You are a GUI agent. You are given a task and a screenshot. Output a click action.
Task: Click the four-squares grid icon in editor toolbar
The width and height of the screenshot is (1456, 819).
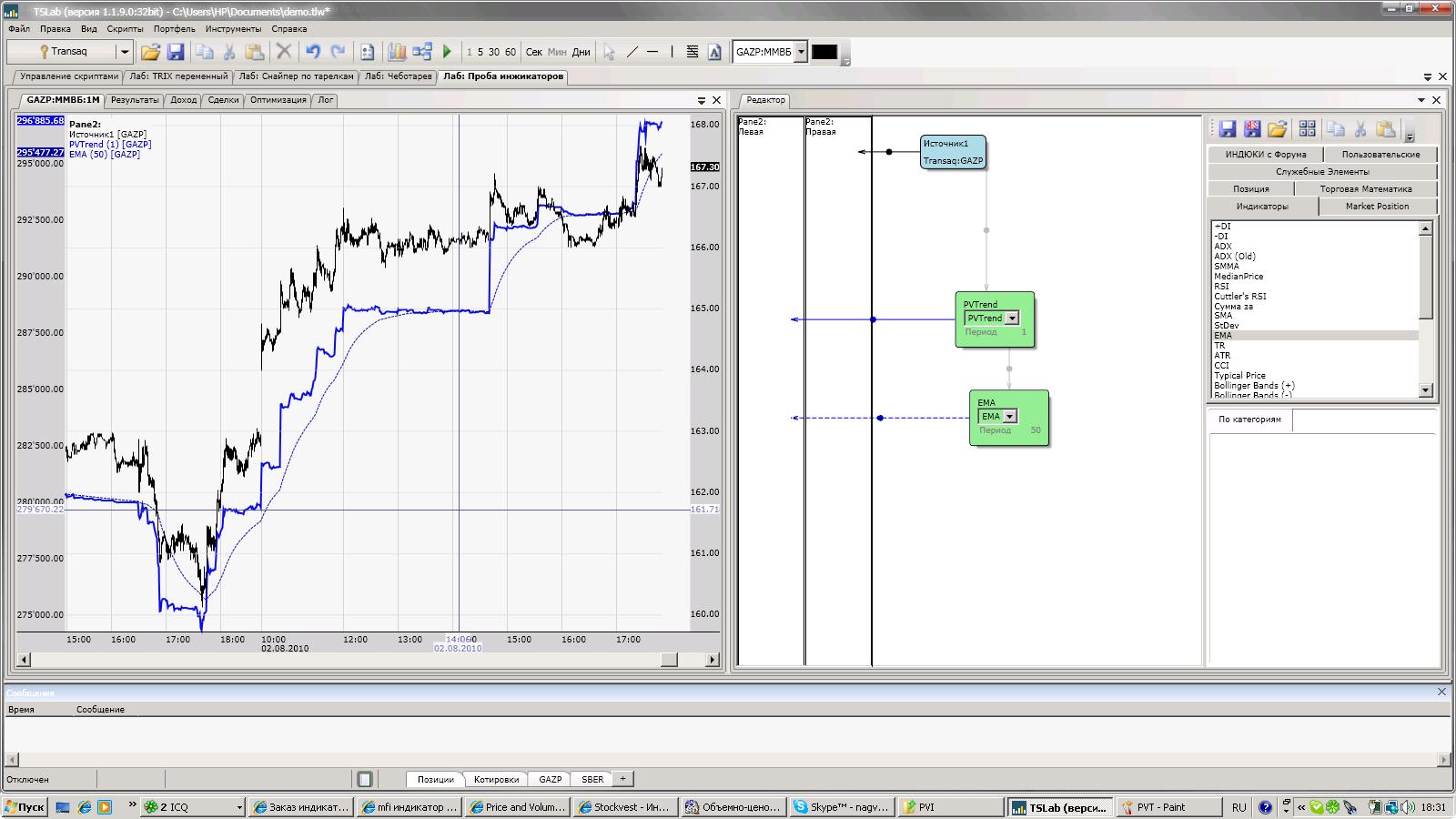pos(1307,129)
